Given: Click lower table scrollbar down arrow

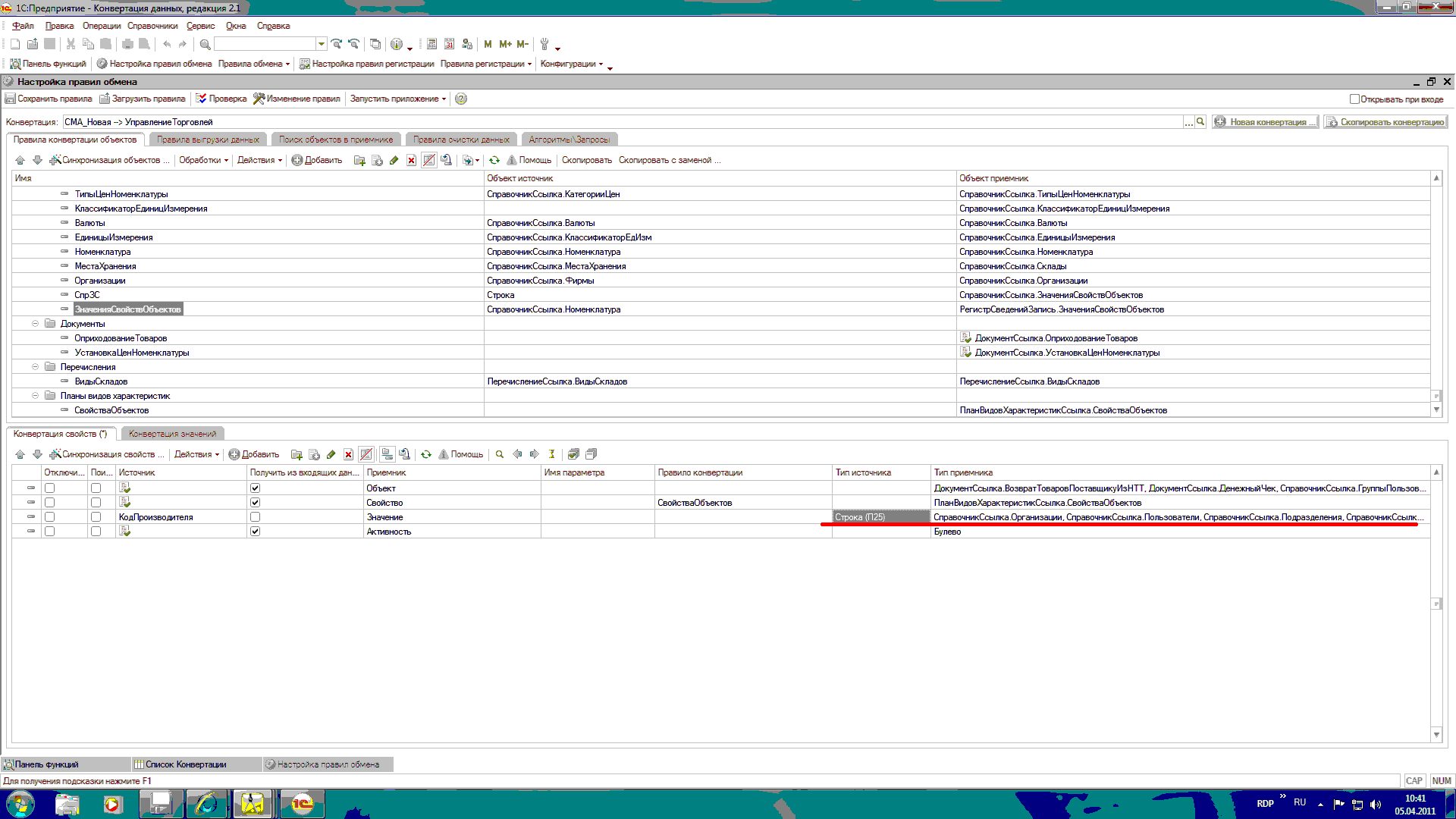Looking at the screenshot, I should coord(1436,735).
